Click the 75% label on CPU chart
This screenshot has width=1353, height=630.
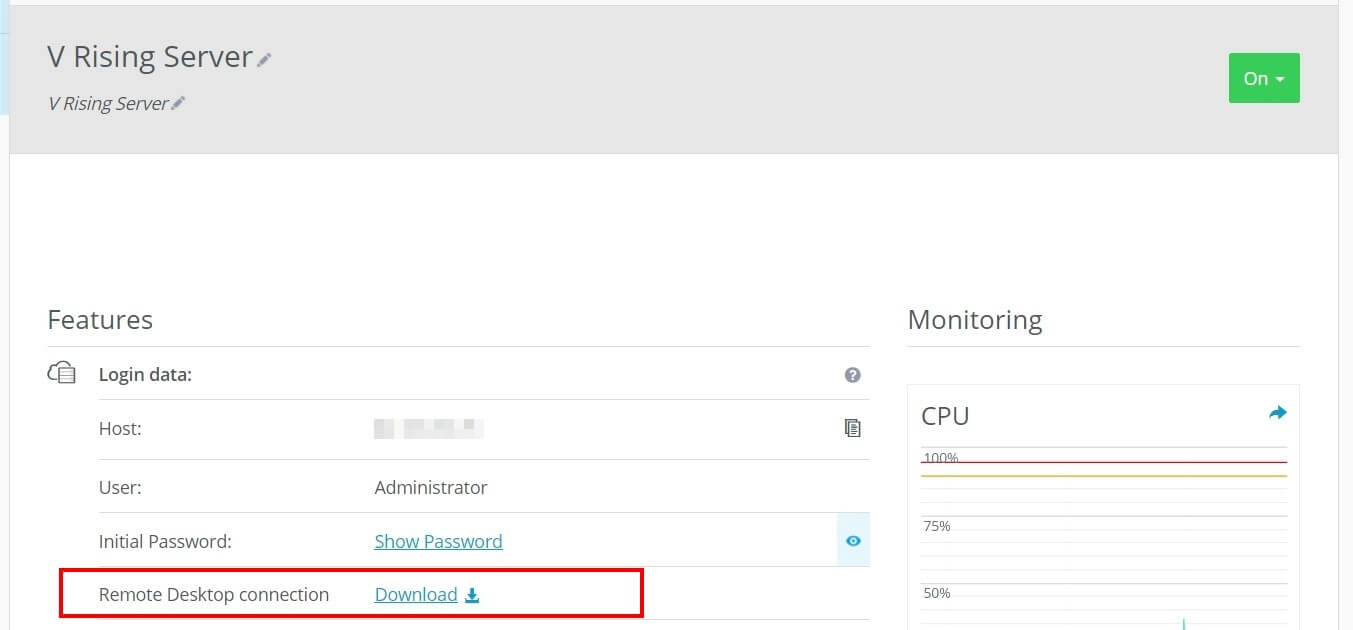pyautogui.click(x=937, y=526)
